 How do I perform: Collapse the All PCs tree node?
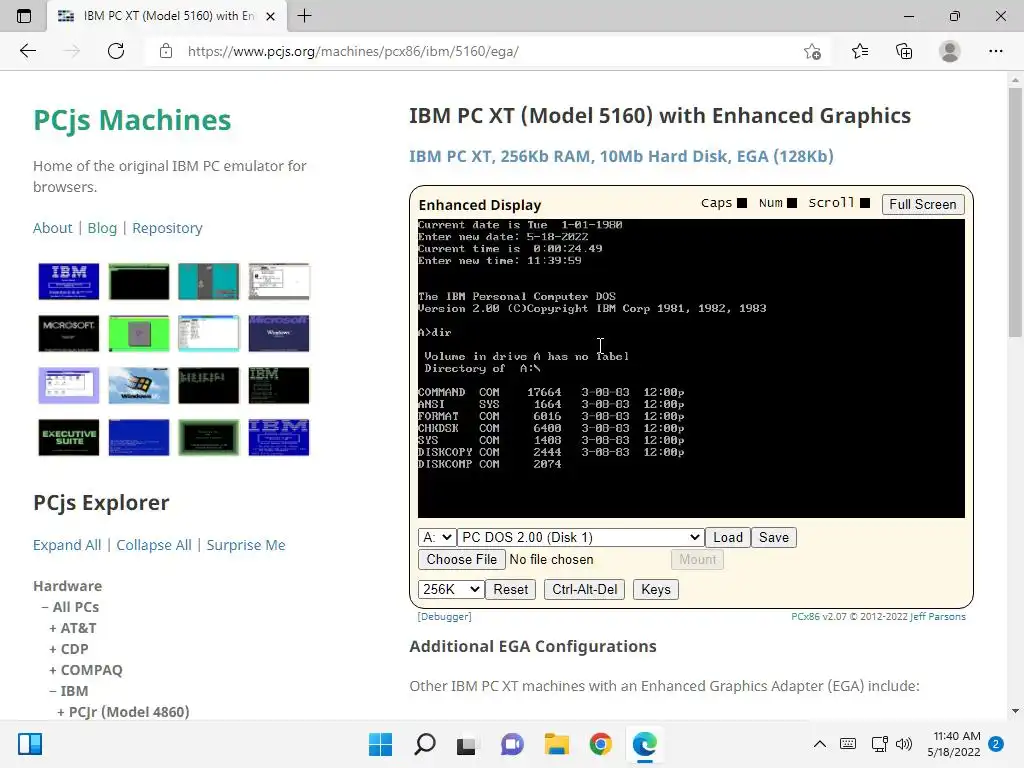coord(71,607)
